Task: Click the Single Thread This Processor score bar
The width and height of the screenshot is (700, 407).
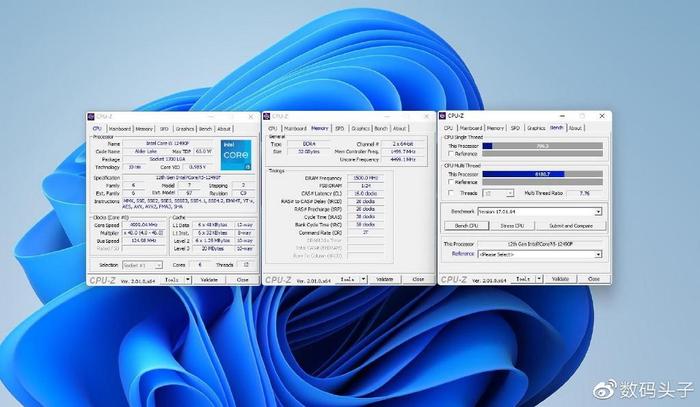Action: tap(542, 146)
